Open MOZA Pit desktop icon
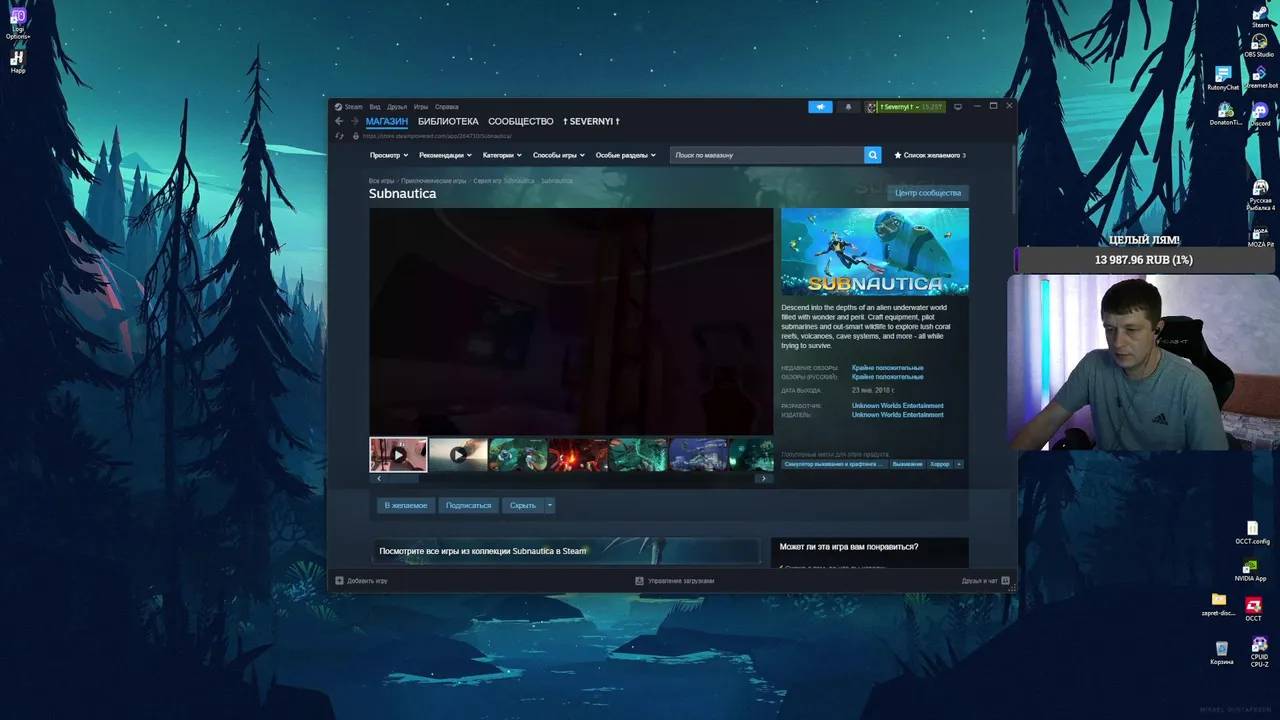The height and width of the screenshot is (720, 1280). click(x=1260, y=238)
